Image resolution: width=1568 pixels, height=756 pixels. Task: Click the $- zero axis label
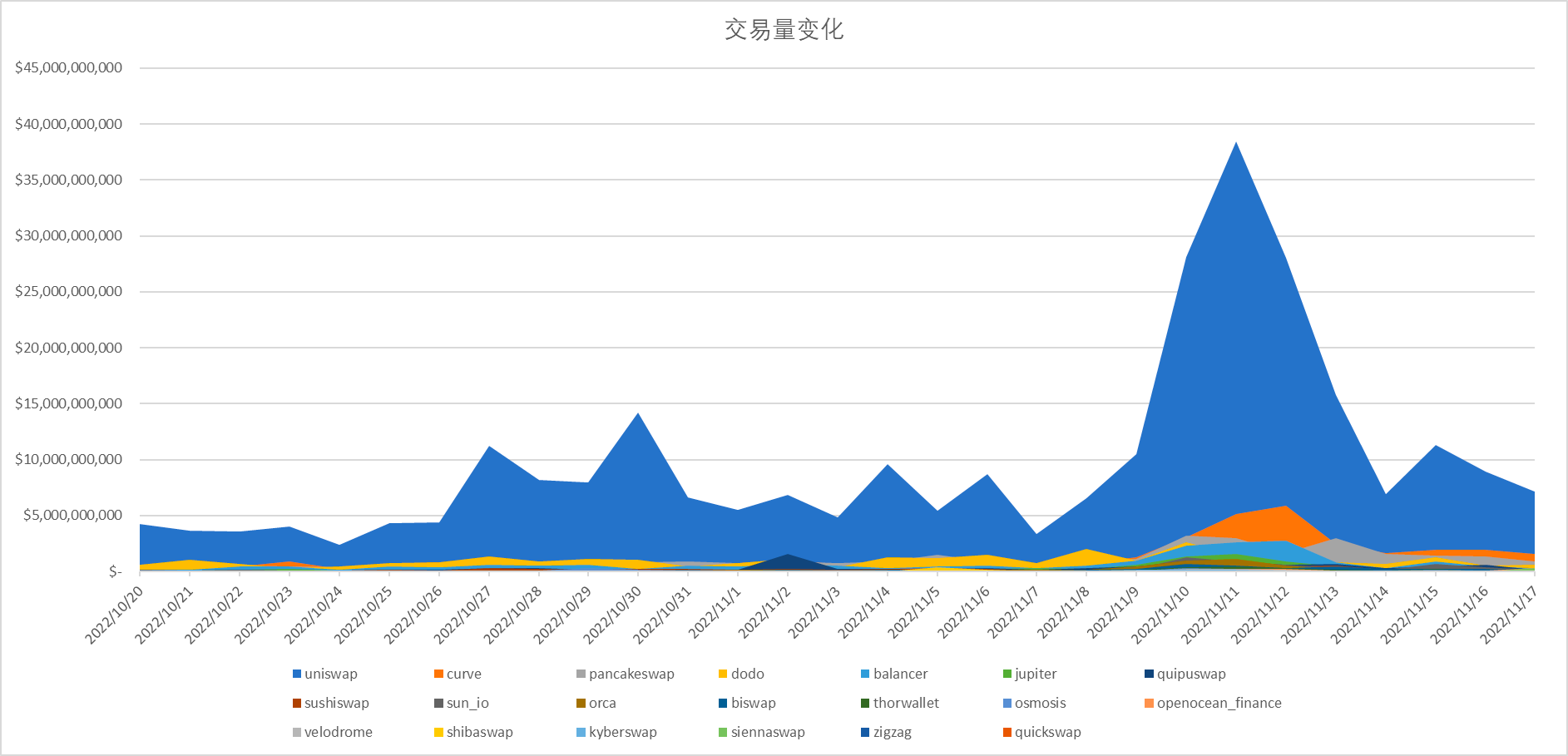pos(115,571)
